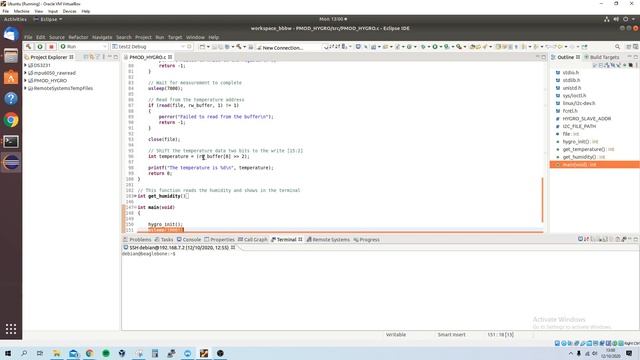Open the VirtualBox Devices menu
The width and height of the screenshot is (640, 360).
point(69,11)
